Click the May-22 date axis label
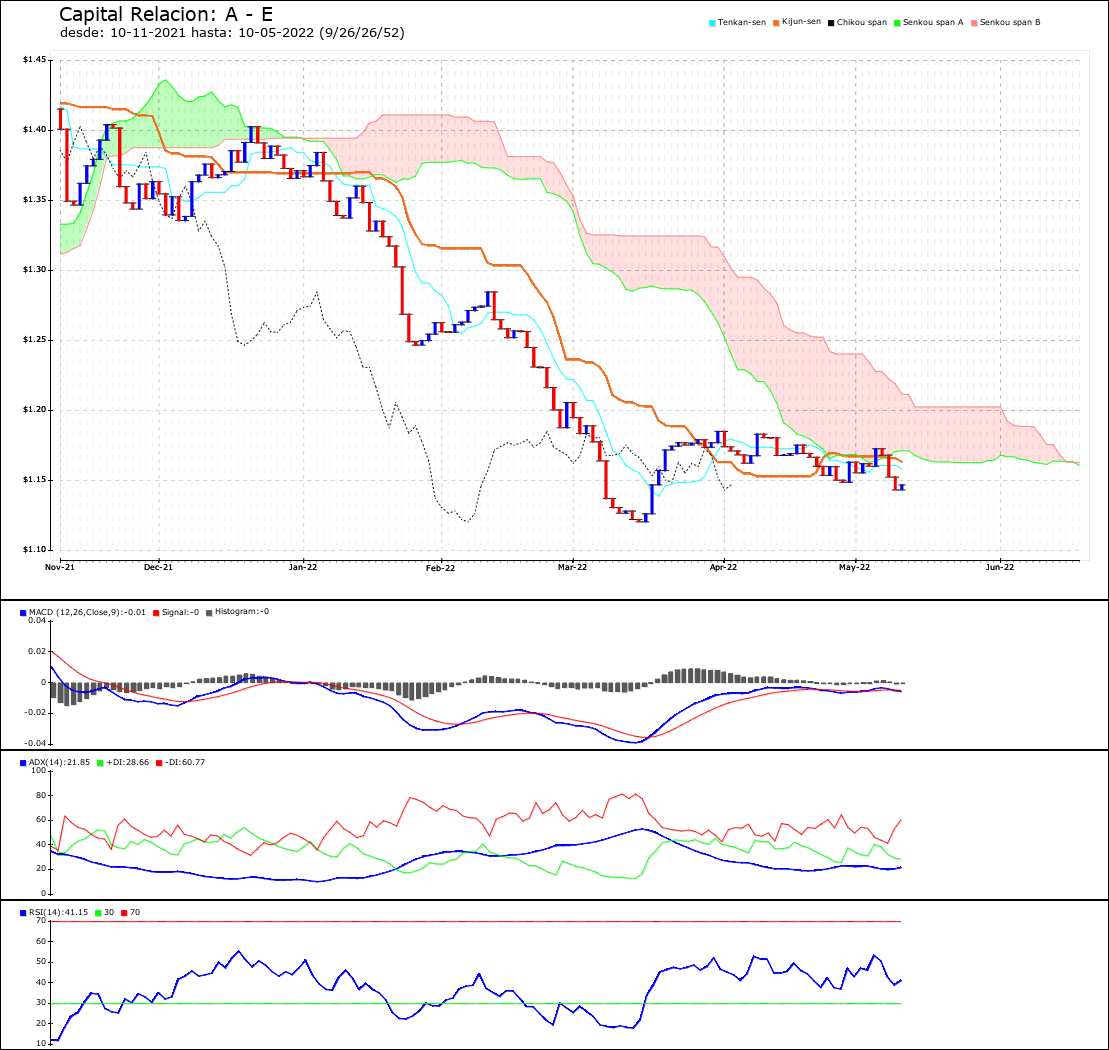The image size is (1109, 1050). [854, 567]
